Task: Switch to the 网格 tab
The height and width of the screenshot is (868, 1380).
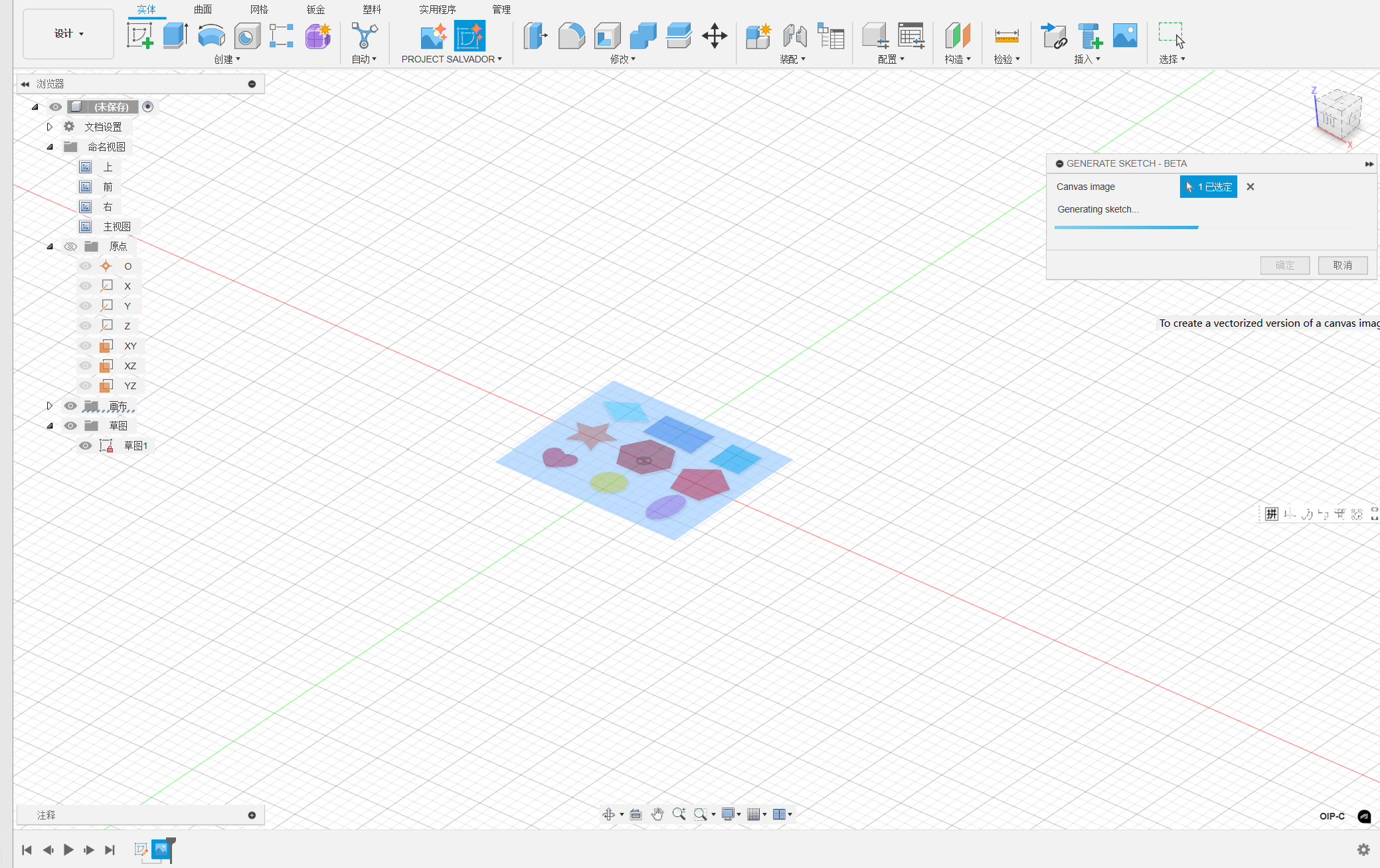Action: (x=260, y=9)
